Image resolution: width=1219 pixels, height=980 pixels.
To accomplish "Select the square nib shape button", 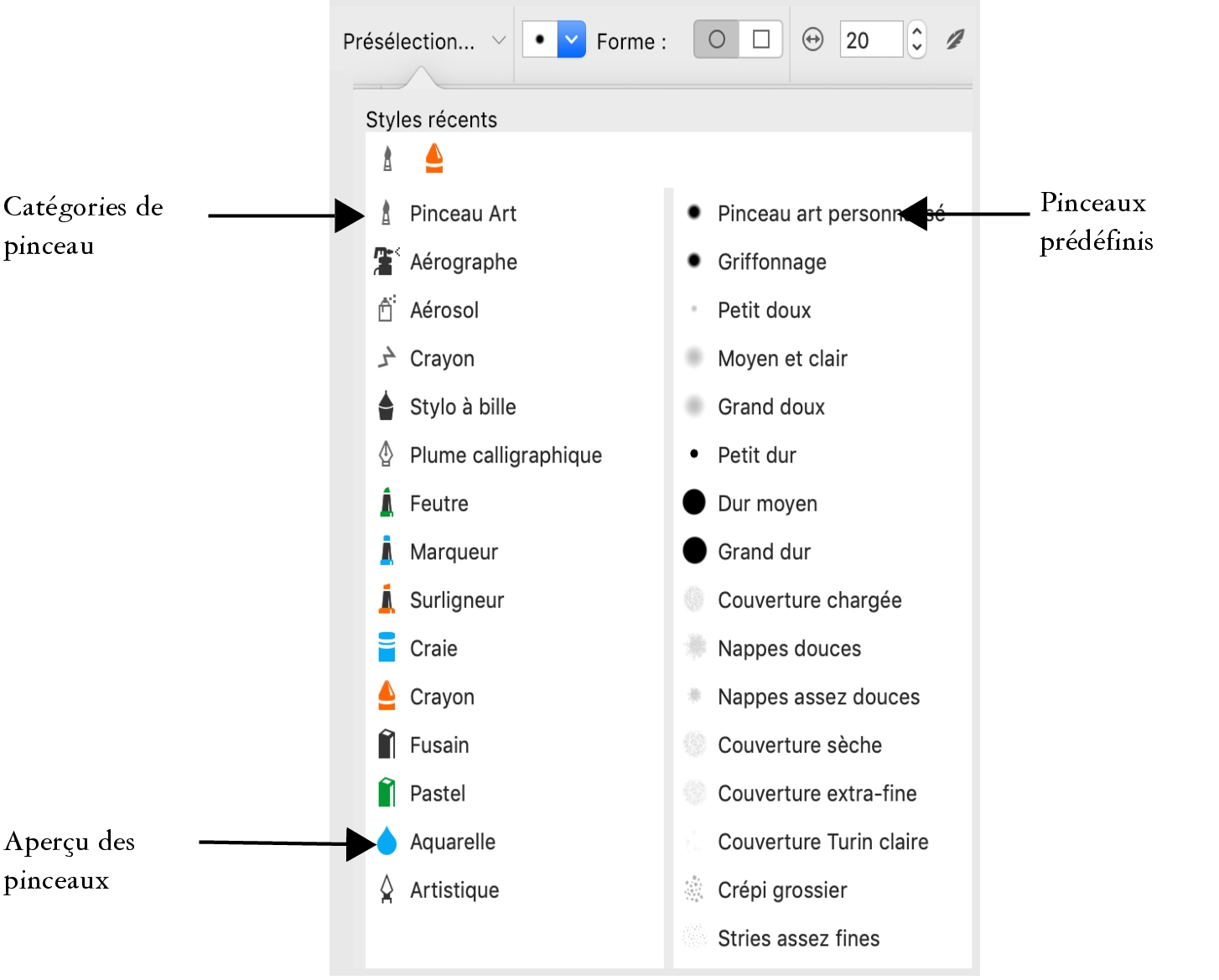I will tap(761, 39).
